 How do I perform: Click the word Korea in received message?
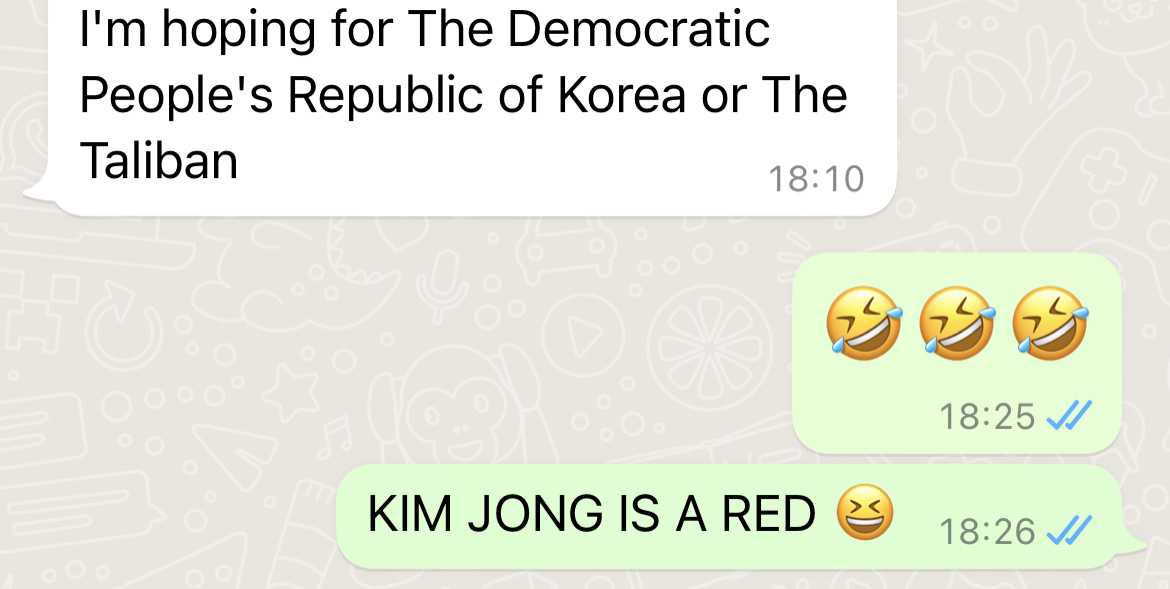[622, 96]
